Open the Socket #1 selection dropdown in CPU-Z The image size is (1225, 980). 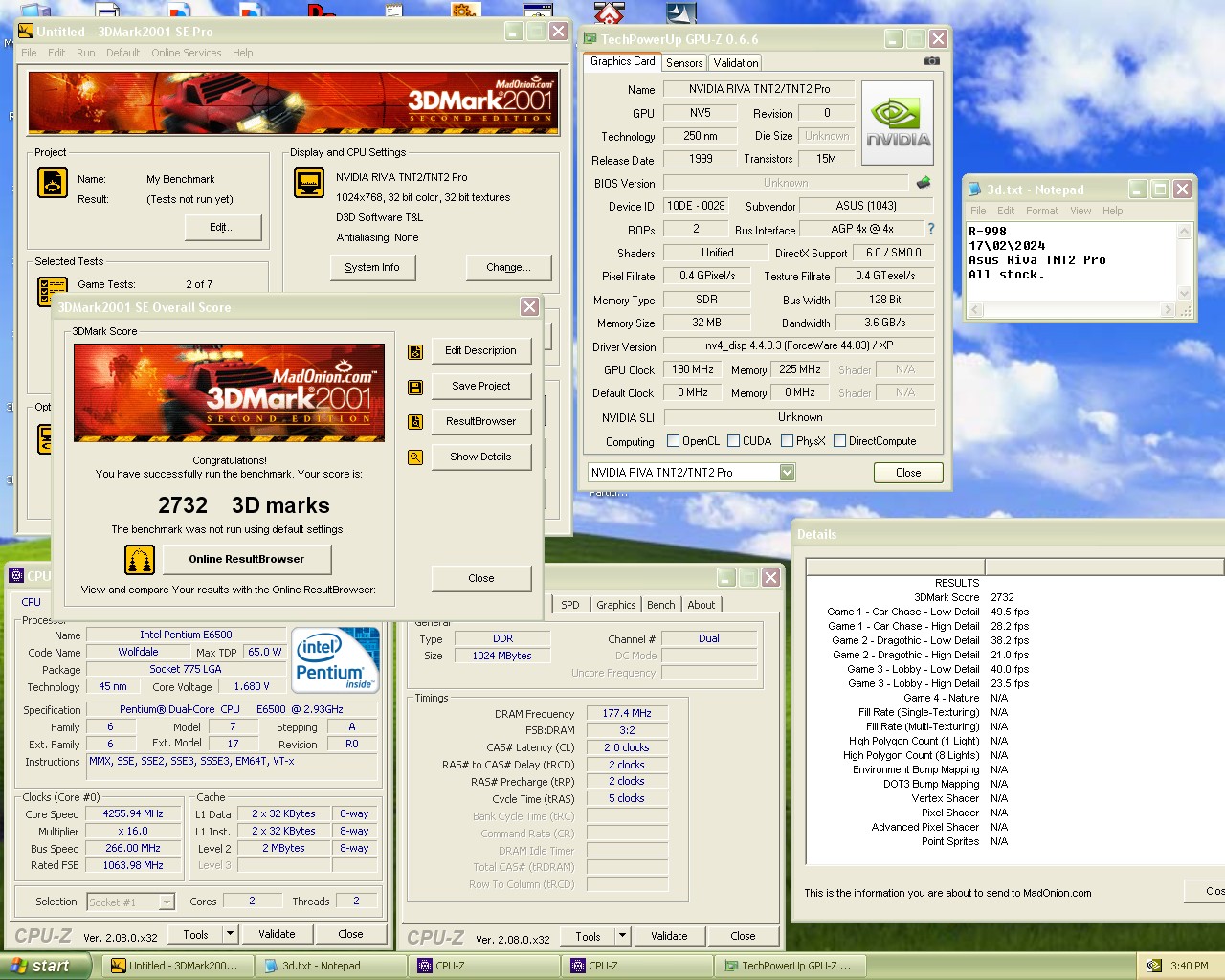point(167,902)
